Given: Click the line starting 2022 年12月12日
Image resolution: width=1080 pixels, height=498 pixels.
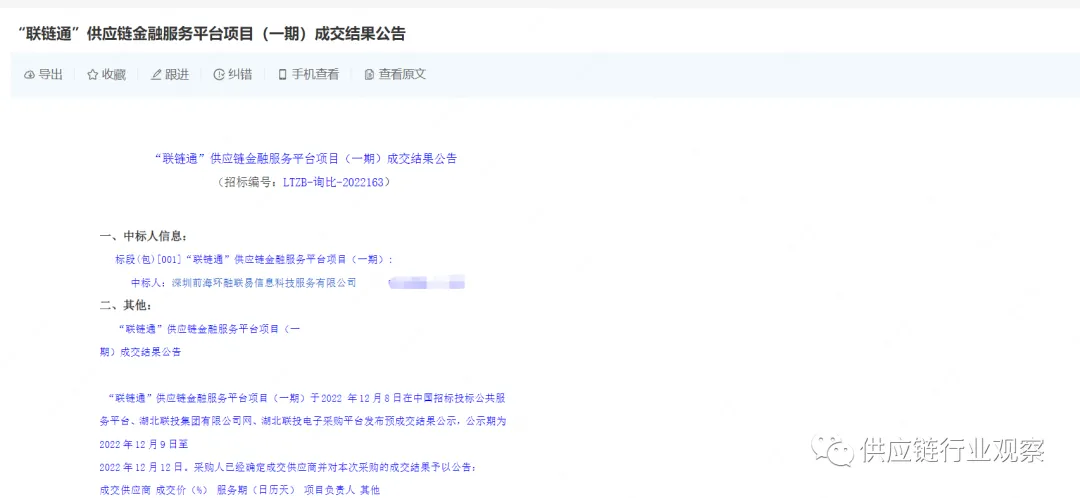Looking at the screenshot, I should click(x=287, y=467).
